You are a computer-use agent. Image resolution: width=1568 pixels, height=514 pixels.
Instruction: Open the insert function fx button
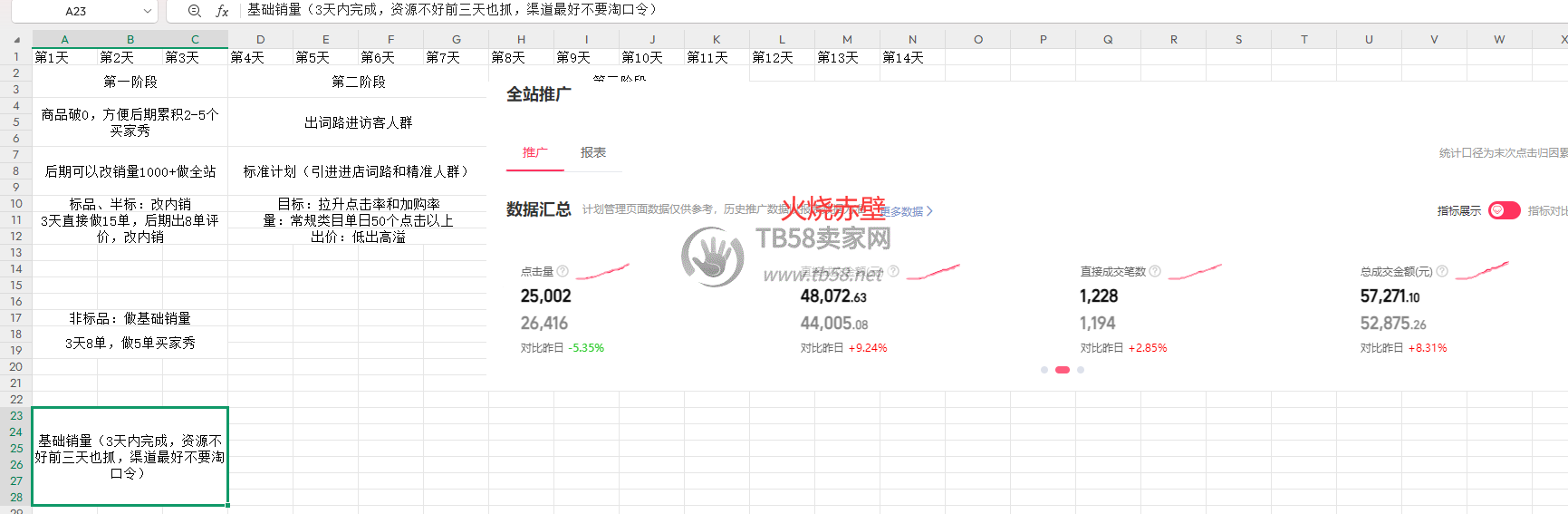pyautogui.click(x=222, y=11)
